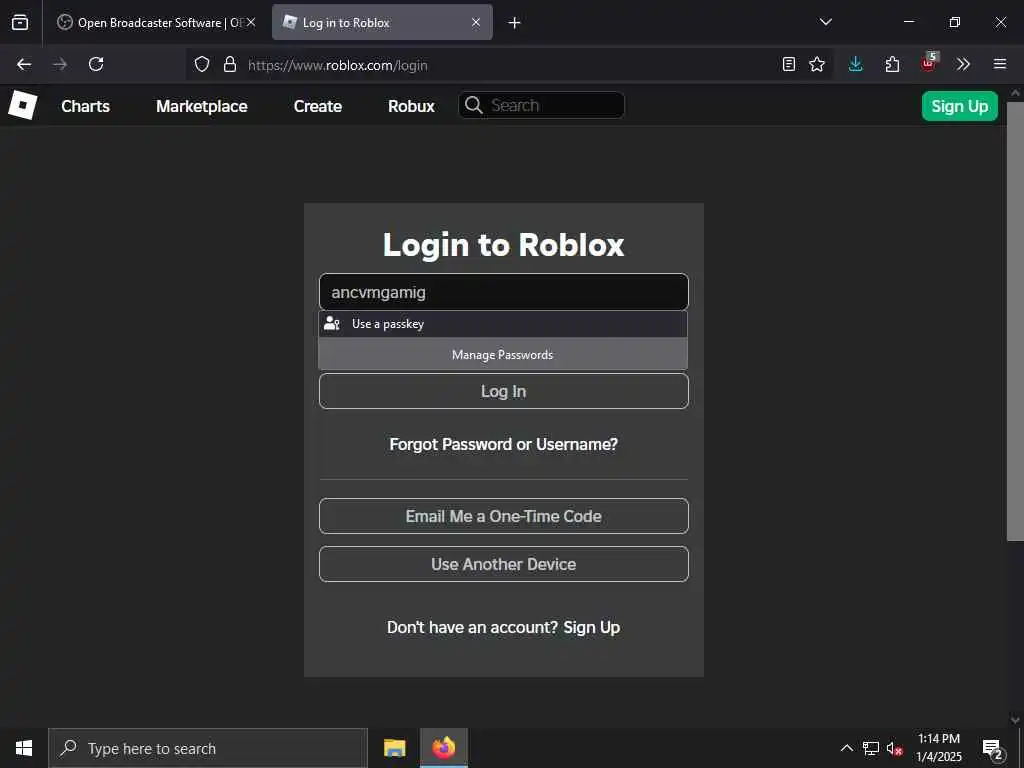Open tracking protection shield icon

(202, 64)
